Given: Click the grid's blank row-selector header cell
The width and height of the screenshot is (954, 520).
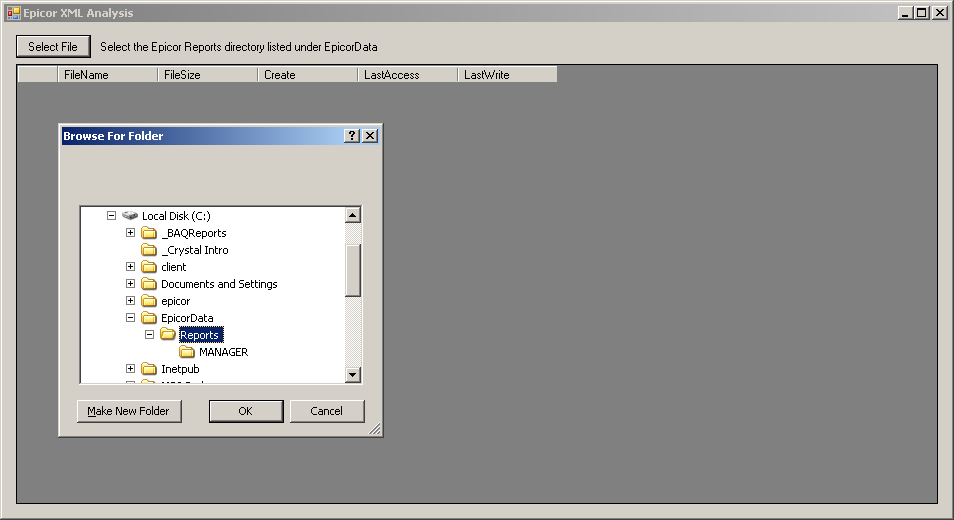Looking at the screenshot, I should [38, 75].
